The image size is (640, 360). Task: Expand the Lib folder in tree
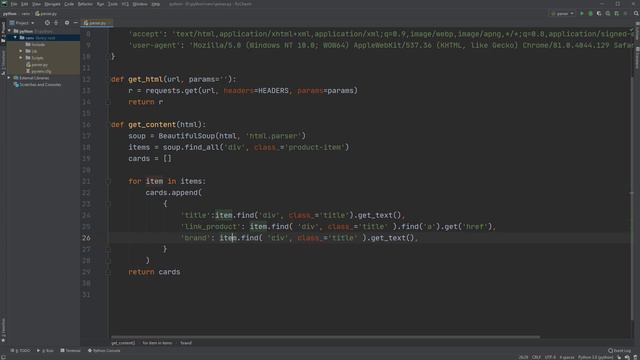point(21,51)
